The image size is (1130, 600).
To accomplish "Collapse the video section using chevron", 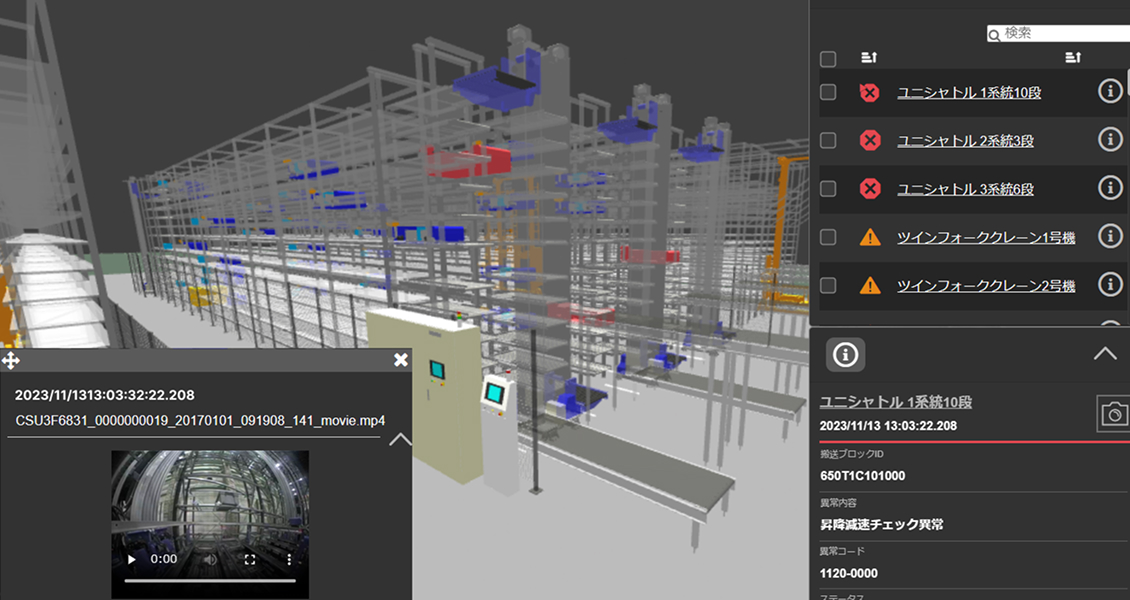I will coord(399,439).
